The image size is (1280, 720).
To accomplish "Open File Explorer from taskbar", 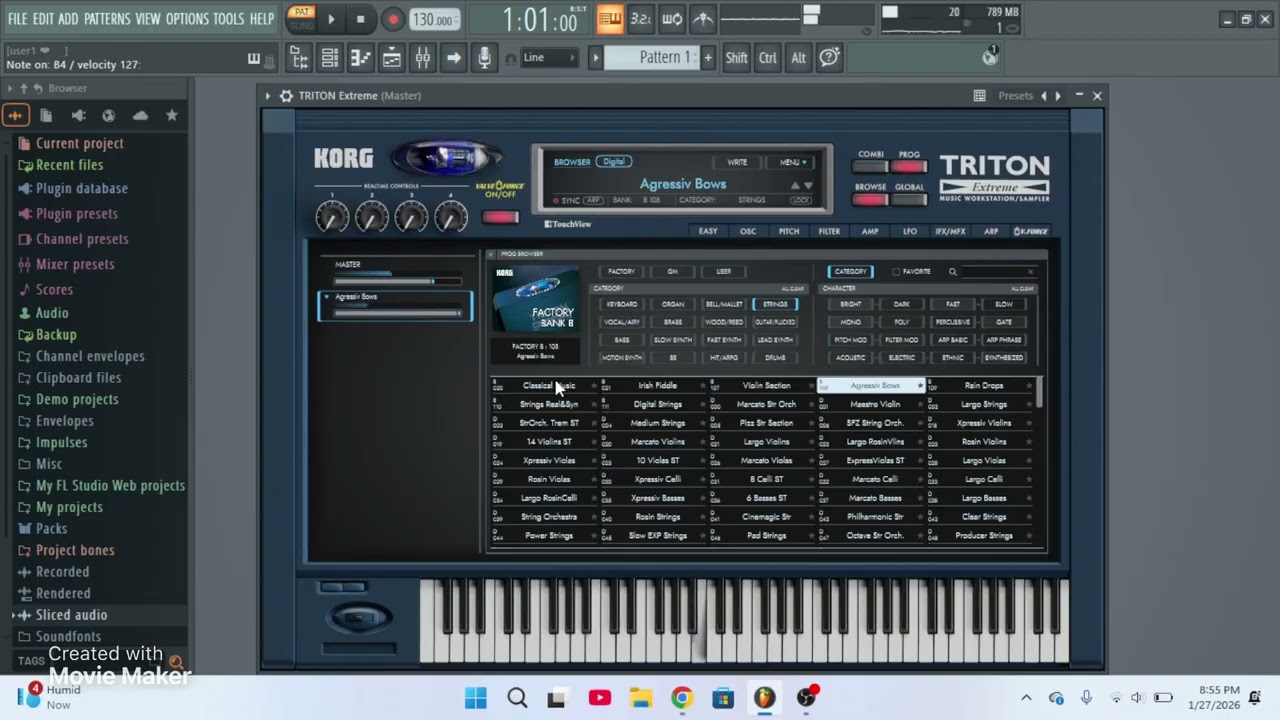I will tap(640, 698).
